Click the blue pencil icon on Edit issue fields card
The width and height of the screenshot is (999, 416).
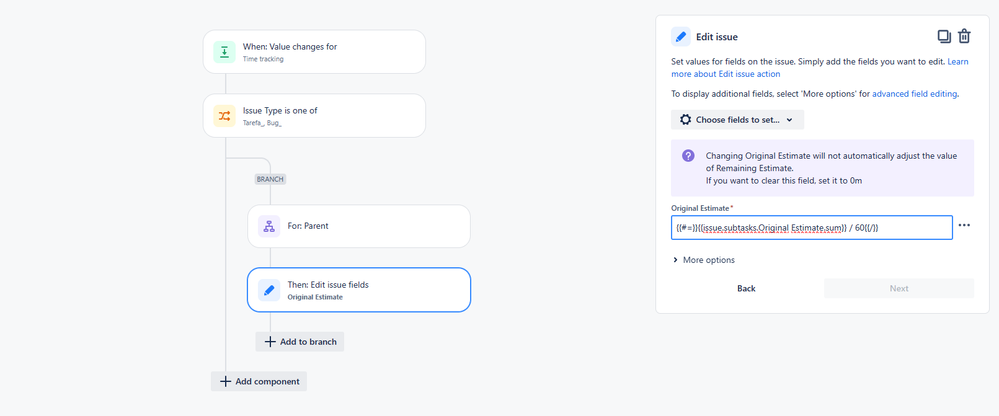pos(269,290)
